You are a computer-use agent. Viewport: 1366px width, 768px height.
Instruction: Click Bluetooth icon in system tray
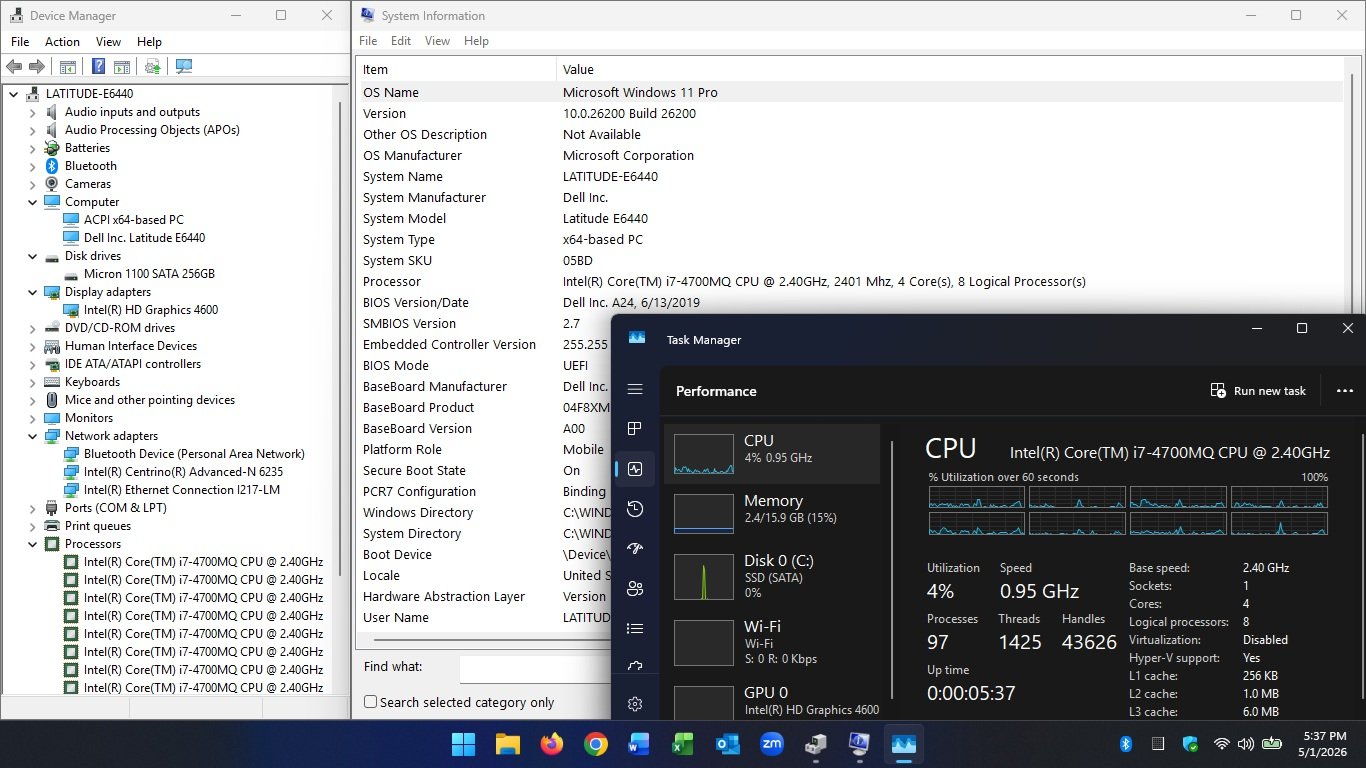[1125, 744]
